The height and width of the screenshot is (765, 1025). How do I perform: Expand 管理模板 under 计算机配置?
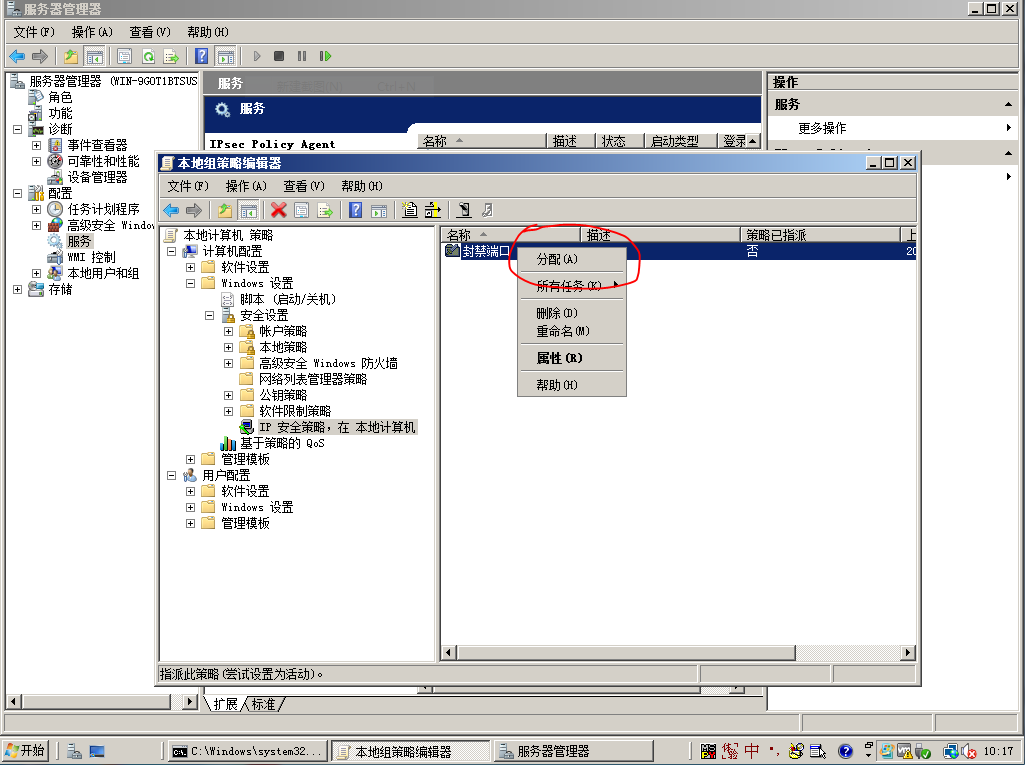[191, 459]
